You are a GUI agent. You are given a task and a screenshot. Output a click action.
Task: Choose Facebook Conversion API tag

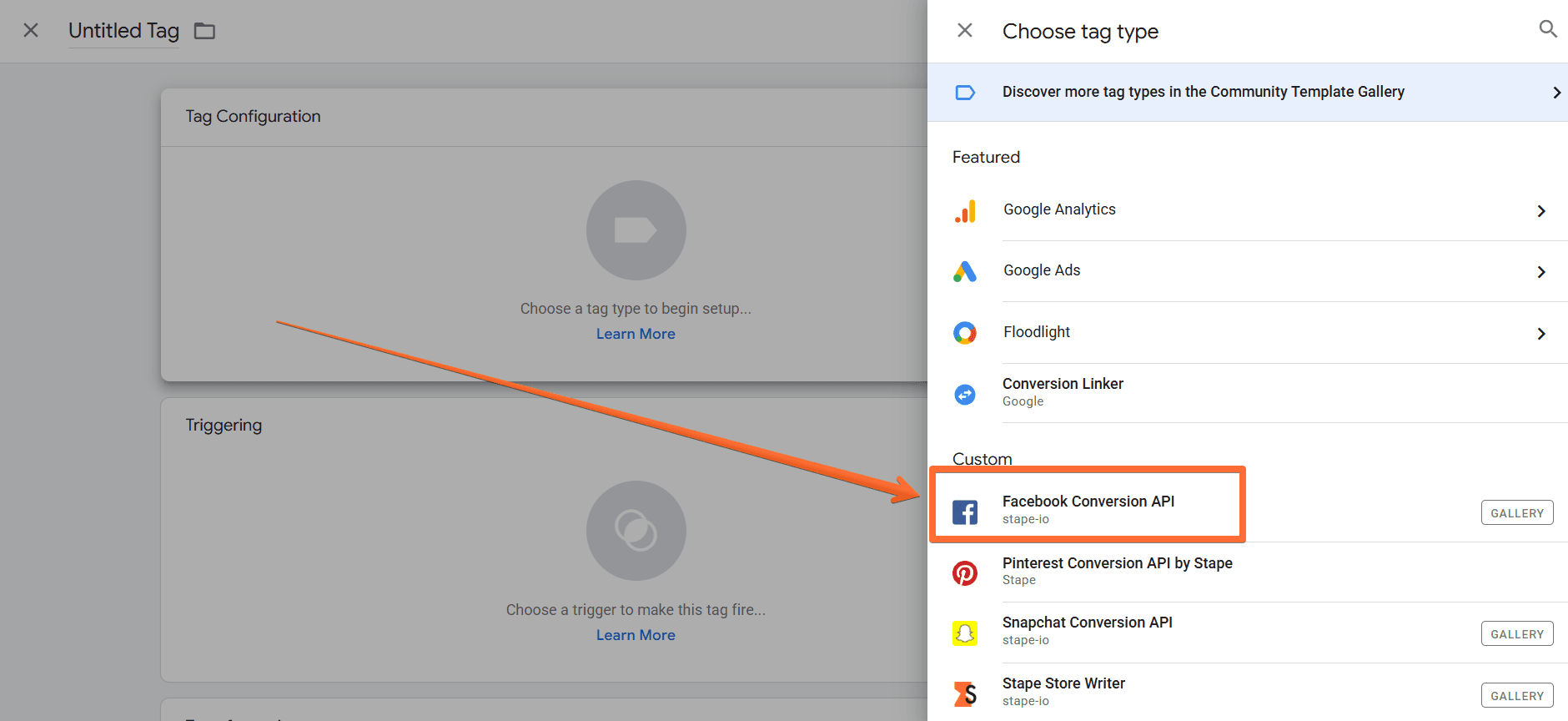(1248, 510)
